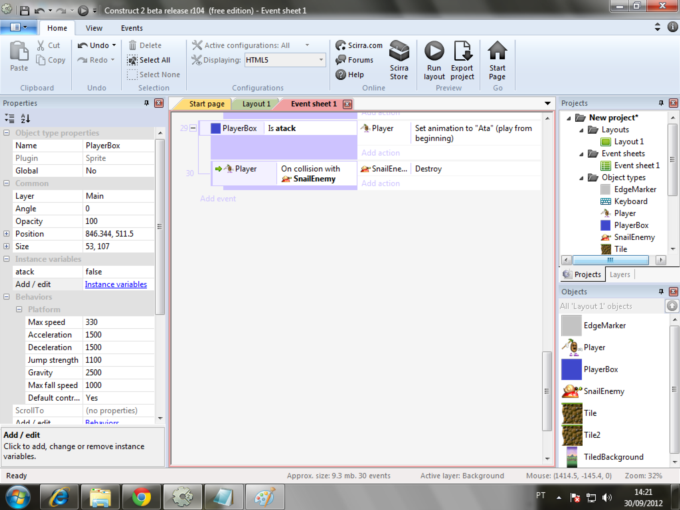This screenshot has height=510, width=680.
Task: Click the Select None icon
Action: 132,75
